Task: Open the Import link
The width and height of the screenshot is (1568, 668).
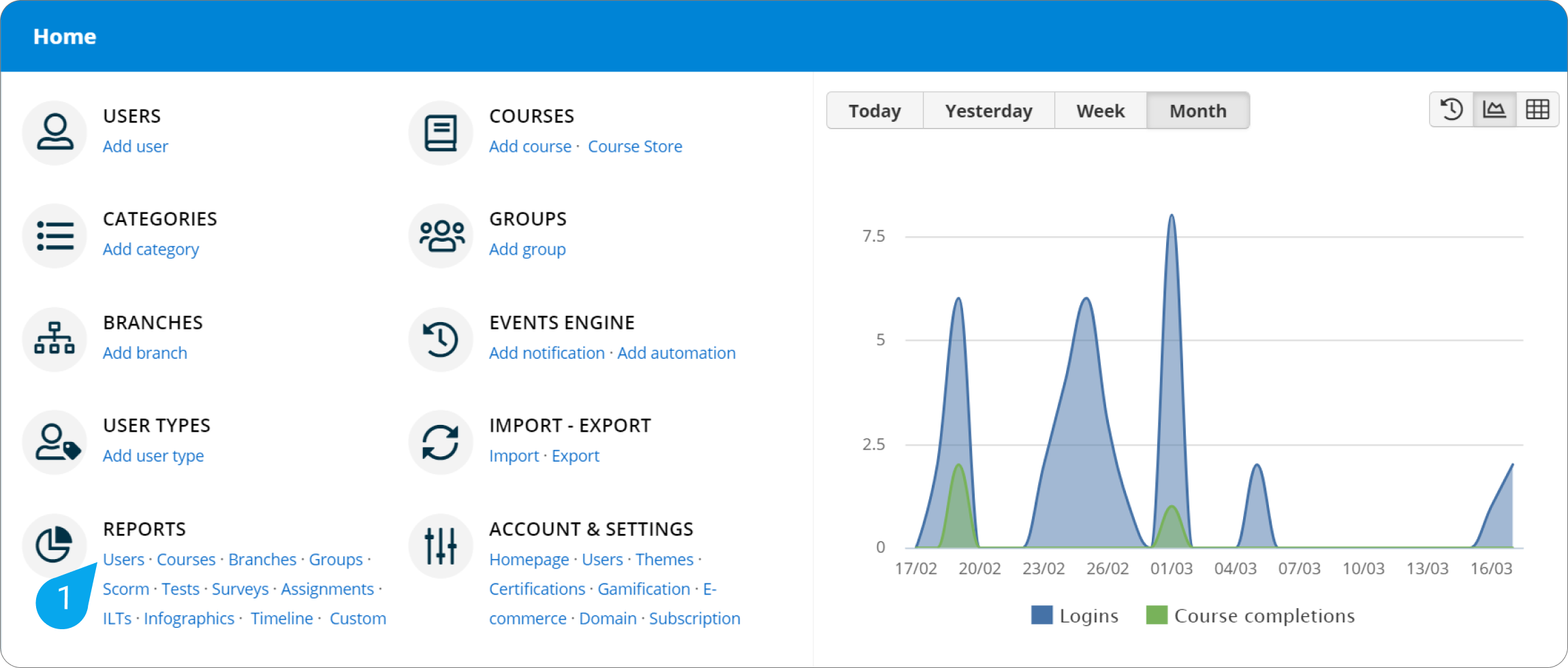Action: (514, 456)
